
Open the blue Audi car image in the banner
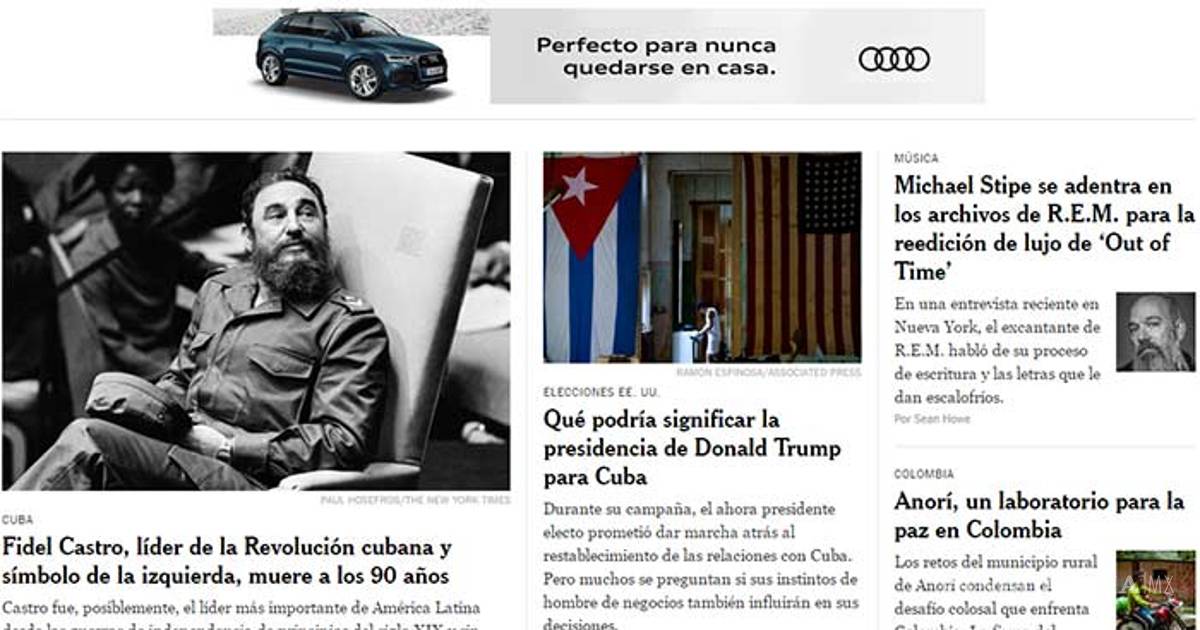(x=351, y=55)
